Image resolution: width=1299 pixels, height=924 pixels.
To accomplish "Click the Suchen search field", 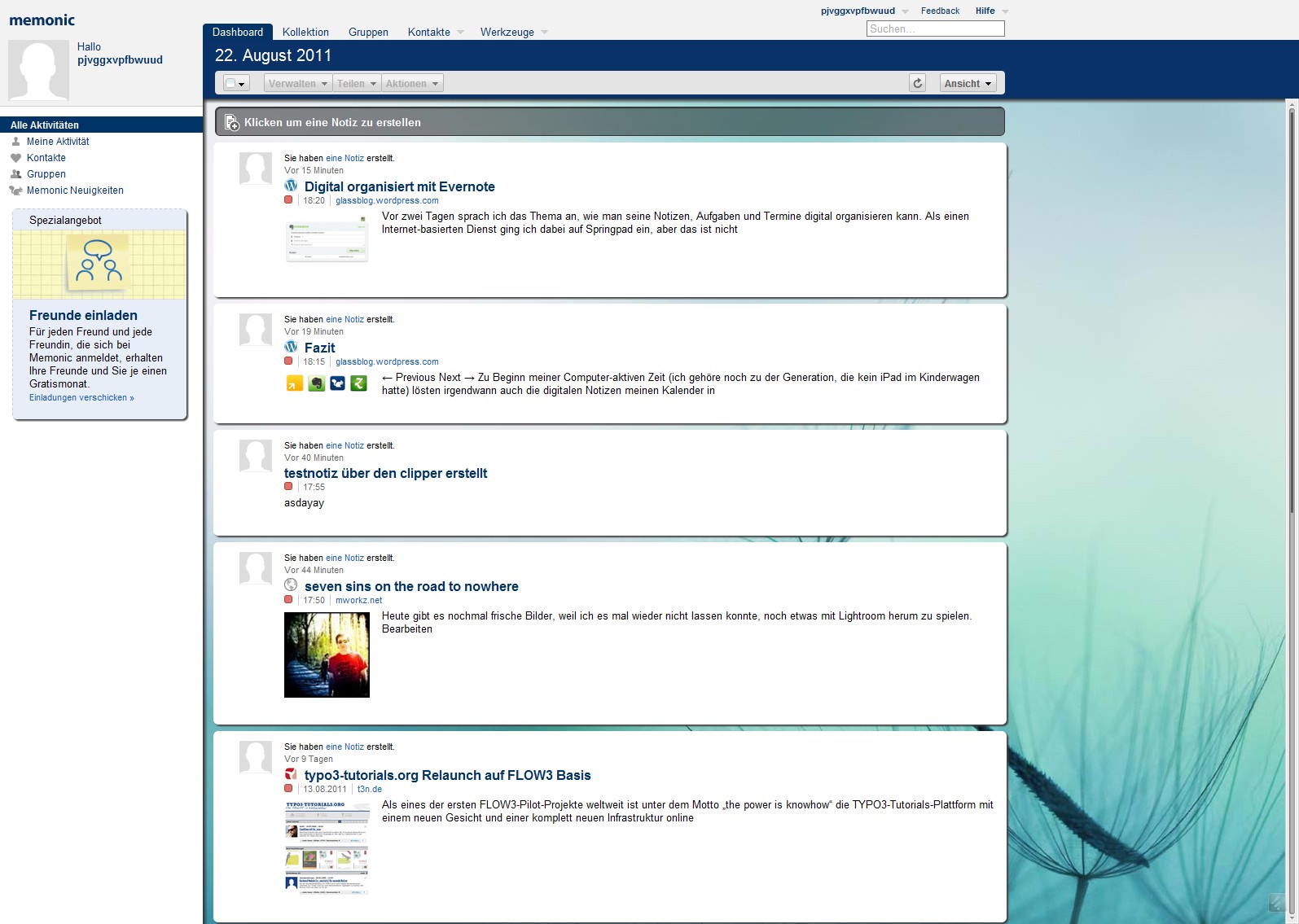I will (935, 28).
